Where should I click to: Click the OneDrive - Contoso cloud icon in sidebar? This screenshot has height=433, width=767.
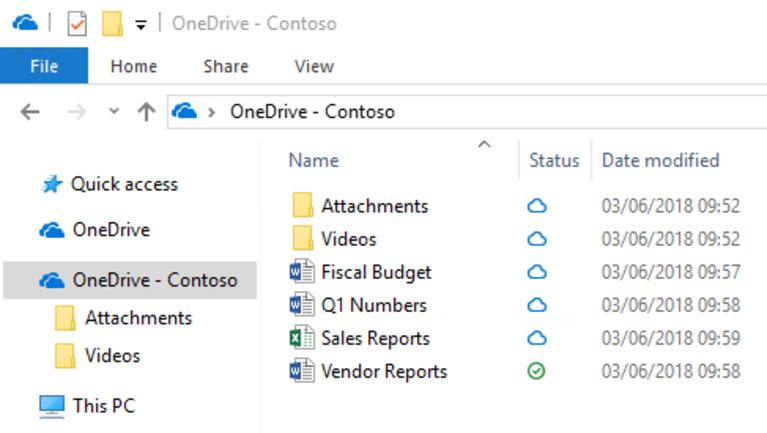click(x=52, y=280)
